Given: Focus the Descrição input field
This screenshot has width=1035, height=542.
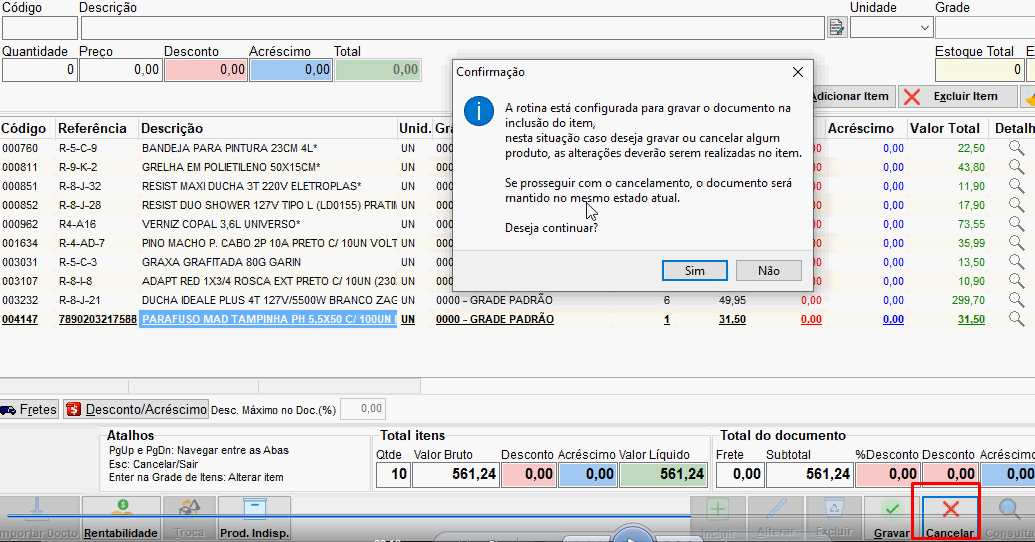Looking at the screenshot, I should [453, 28].
